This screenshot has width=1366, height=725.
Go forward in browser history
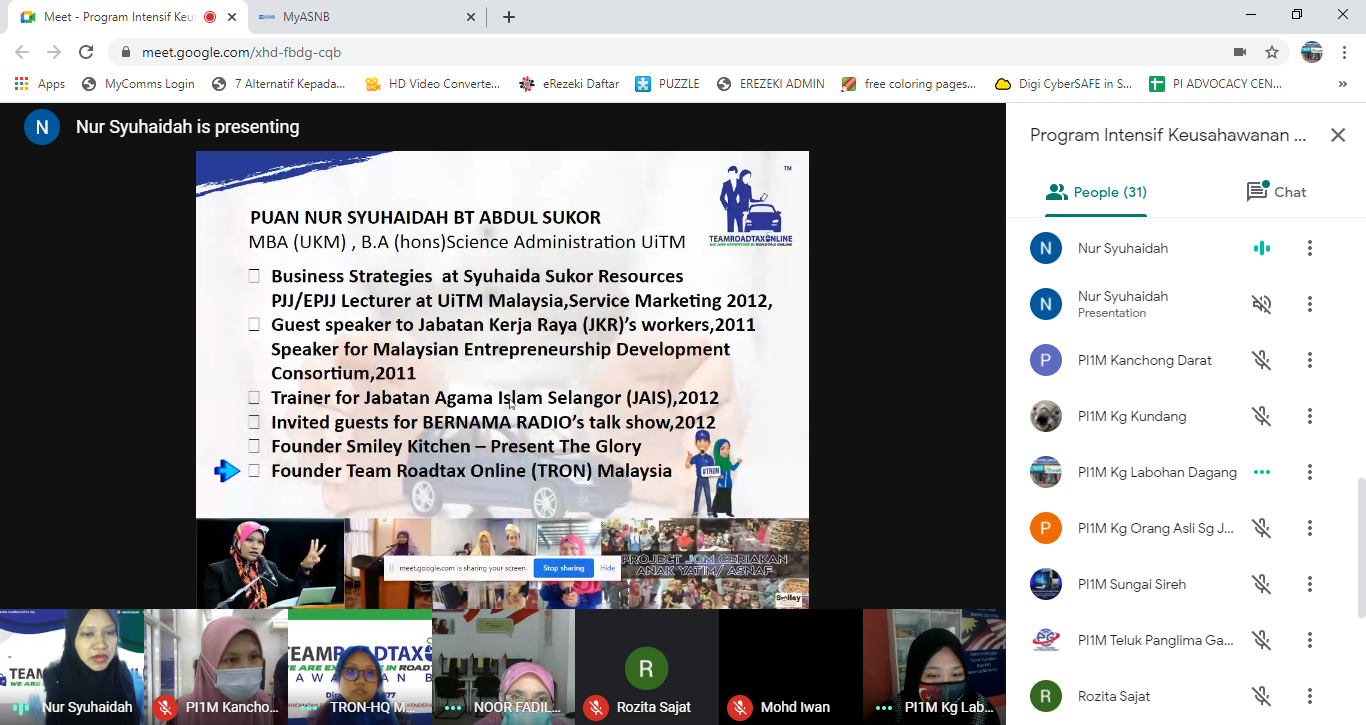(x=54, y=52)
